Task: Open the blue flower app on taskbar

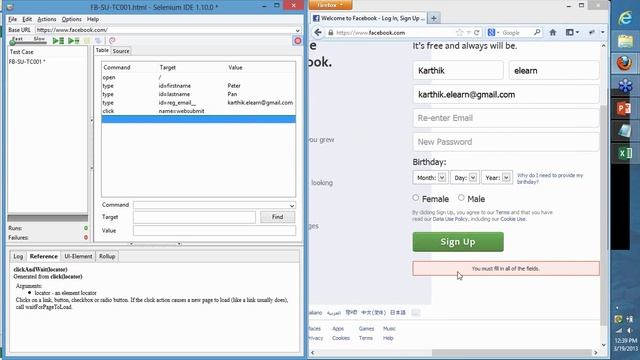Action: pyautogui.click(x=624, y=86)
